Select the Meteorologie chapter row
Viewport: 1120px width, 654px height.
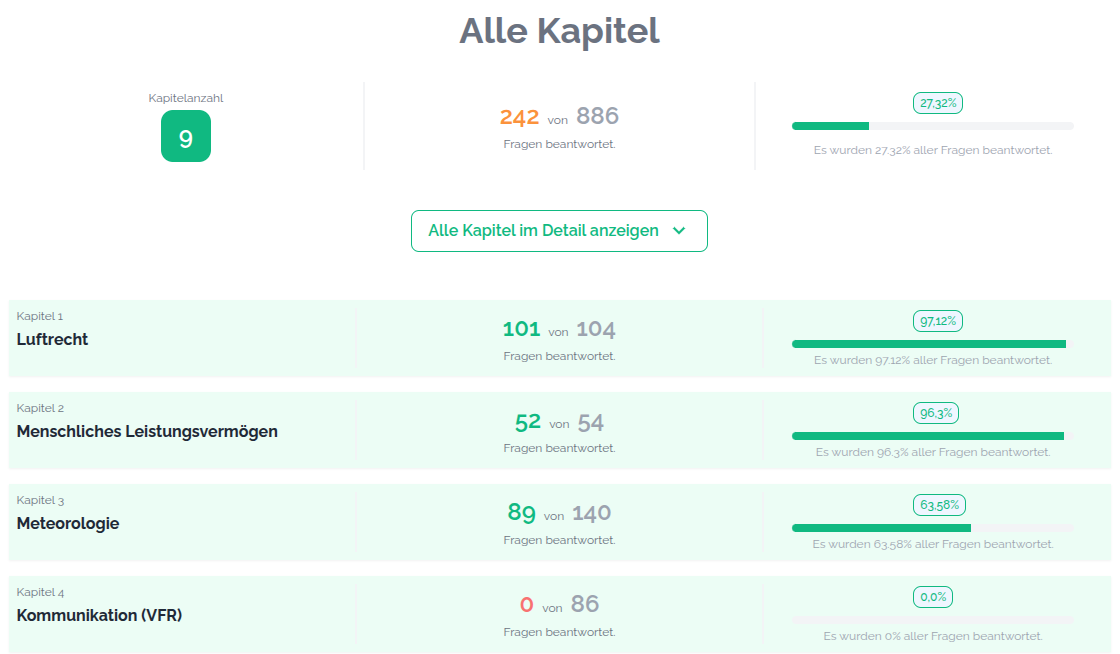tap(68, 523)
